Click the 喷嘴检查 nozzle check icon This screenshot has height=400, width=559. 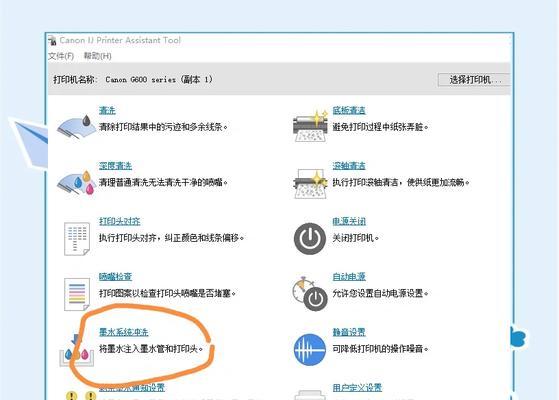[77, 294]
